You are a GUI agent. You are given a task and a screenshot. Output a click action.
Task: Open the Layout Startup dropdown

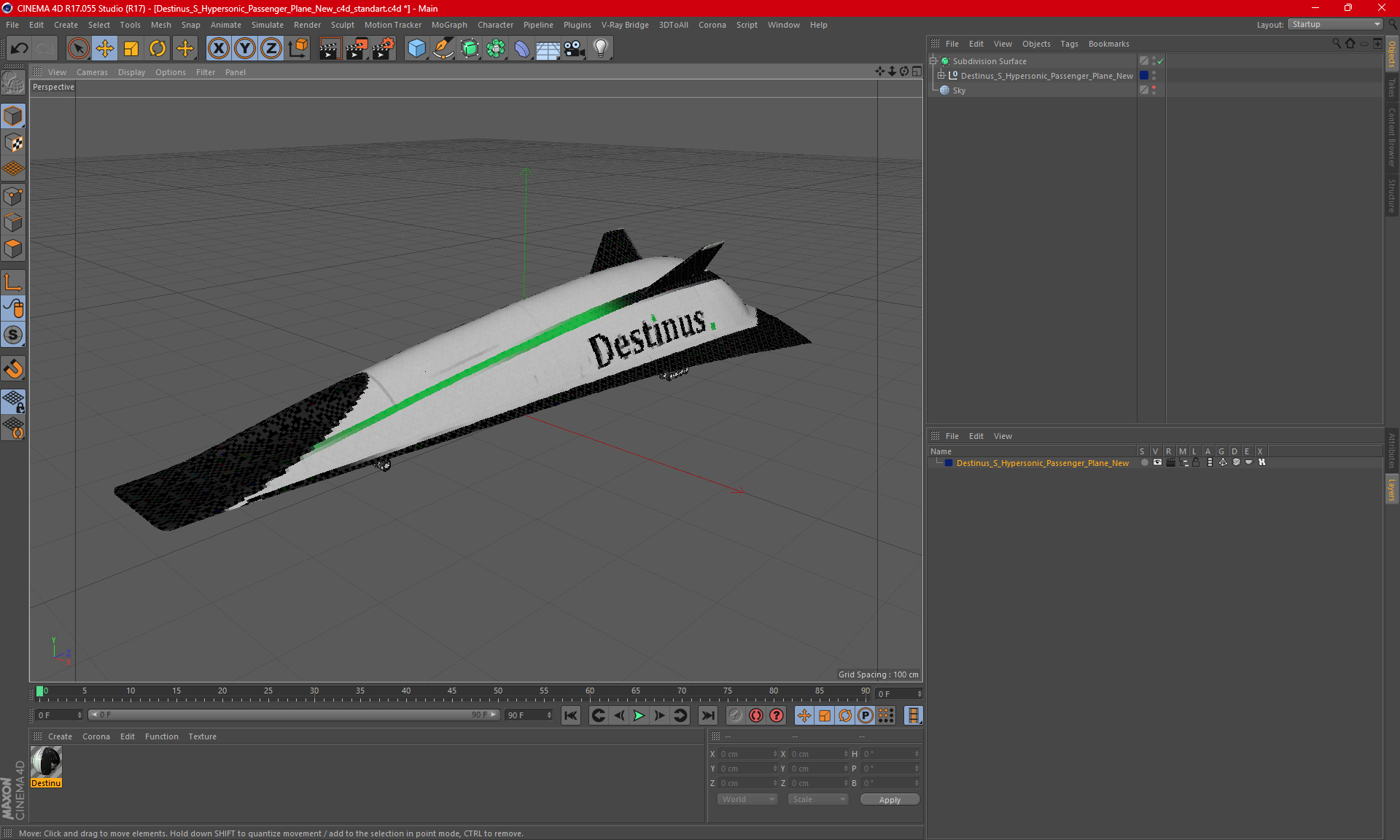[1335, 24]
